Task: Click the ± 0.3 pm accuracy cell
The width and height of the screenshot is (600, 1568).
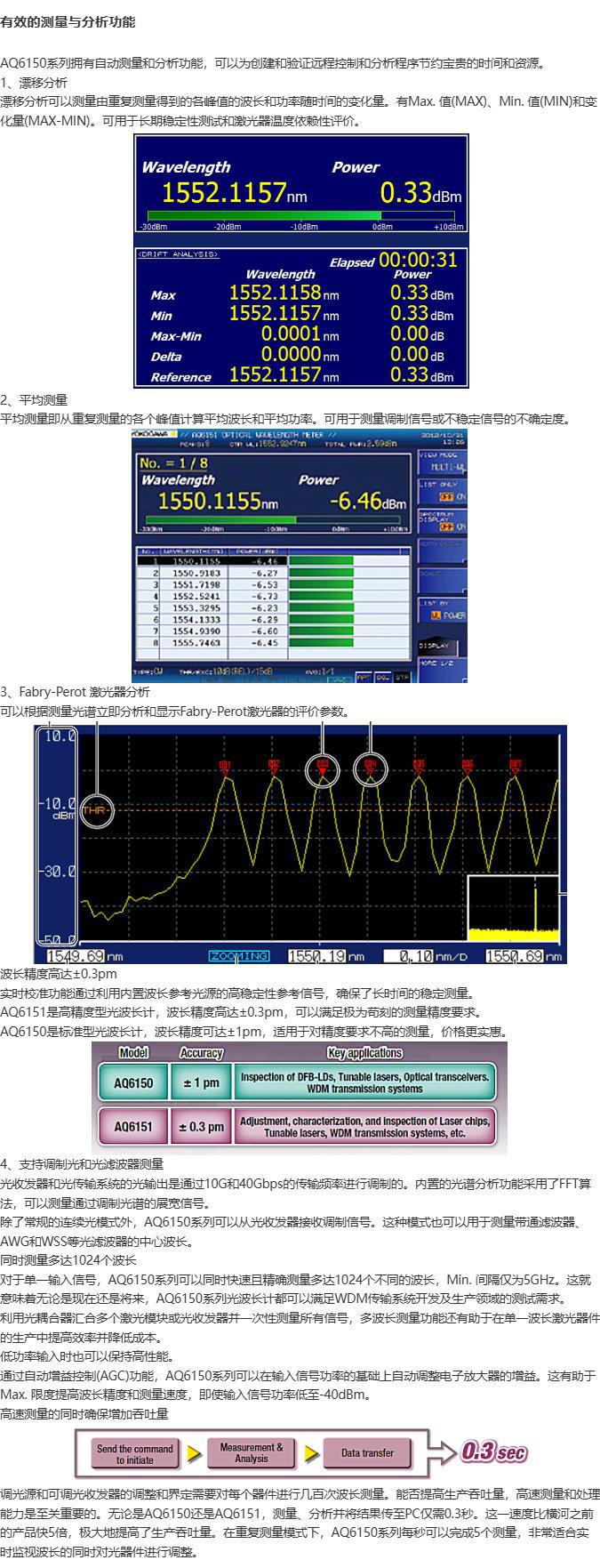Action: pos(202,1126)
